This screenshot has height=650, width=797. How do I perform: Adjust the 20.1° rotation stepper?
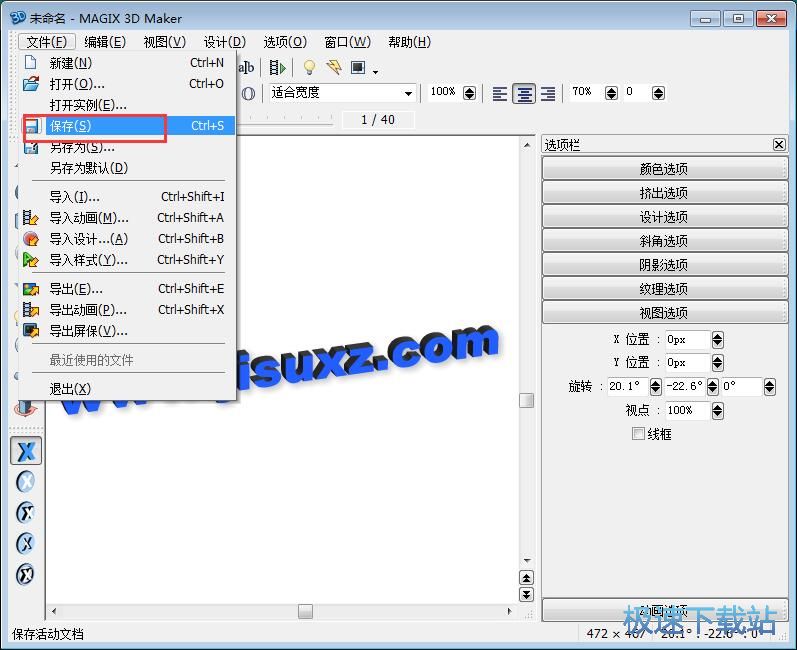tap(656, 387)
